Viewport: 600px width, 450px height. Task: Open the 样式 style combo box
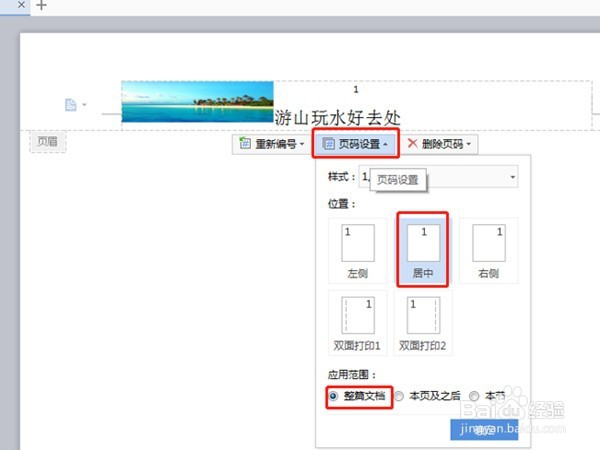439,176
